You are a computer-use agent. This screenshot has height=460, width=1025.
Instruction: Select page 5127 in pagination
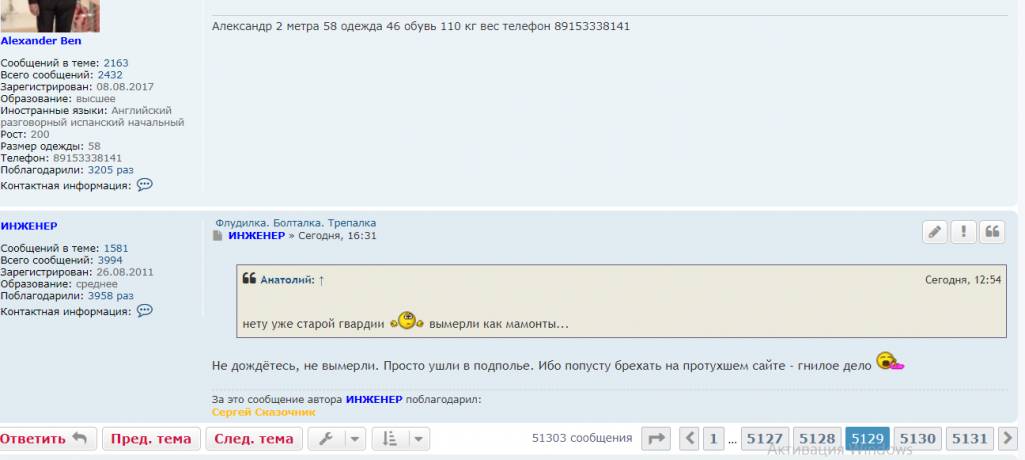(x=765, y=439)
